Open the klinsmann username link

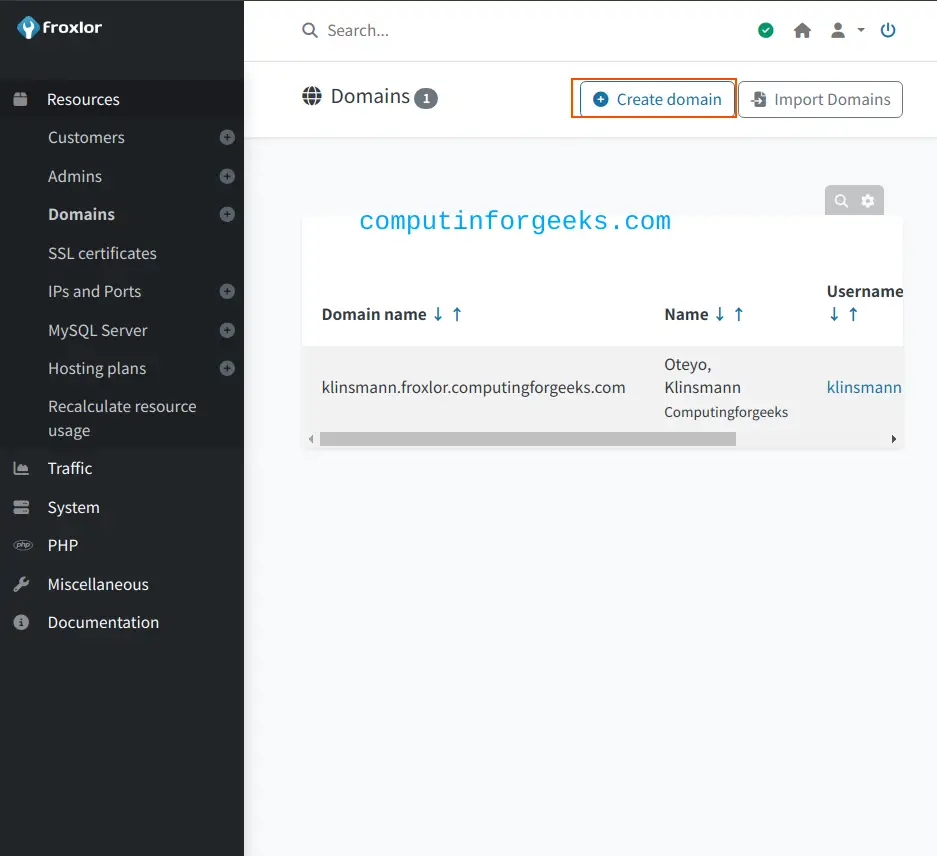(x=864, y=388)
